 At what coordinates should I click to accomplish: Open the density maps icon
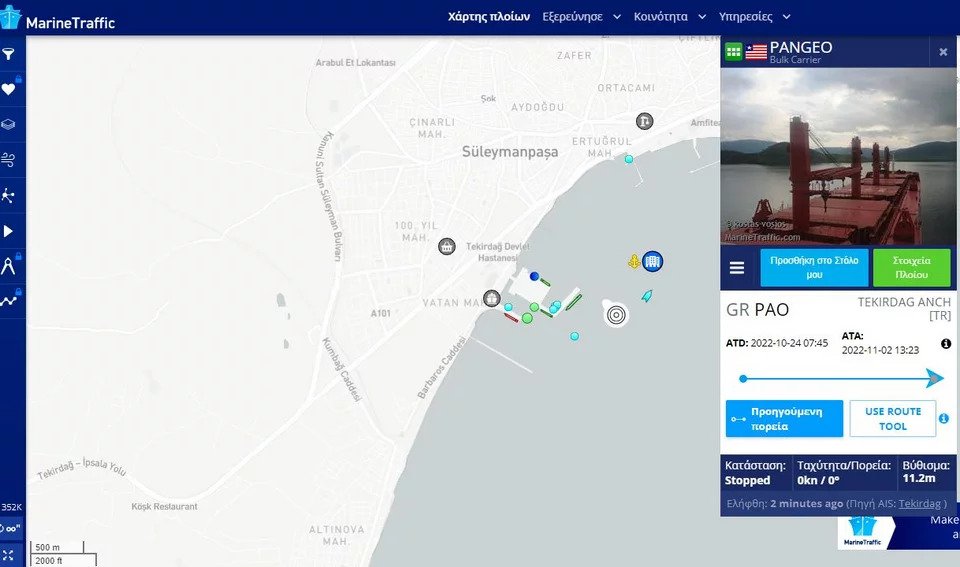tap(9, 195)
